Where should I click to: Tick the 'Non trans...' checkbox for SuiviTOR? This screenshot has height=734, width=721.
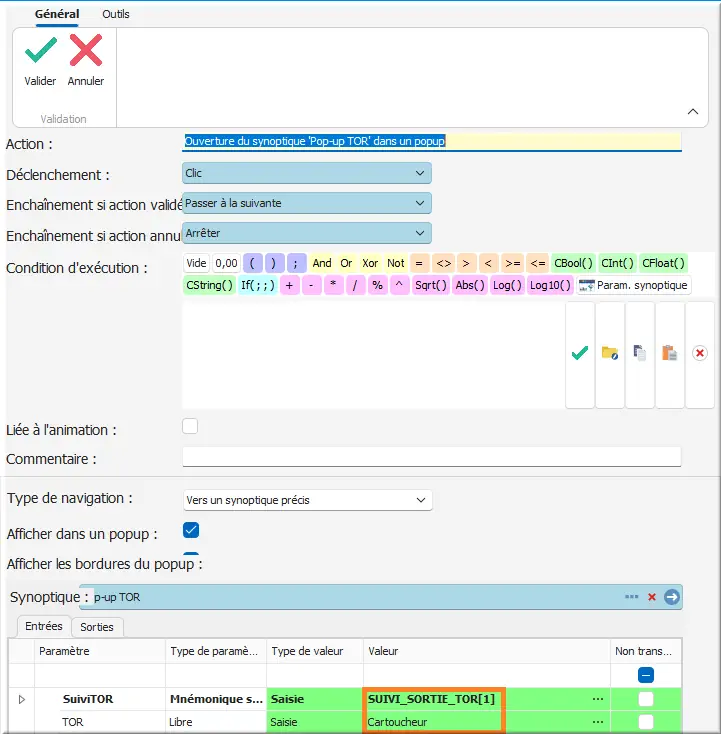tap(646, 699)
